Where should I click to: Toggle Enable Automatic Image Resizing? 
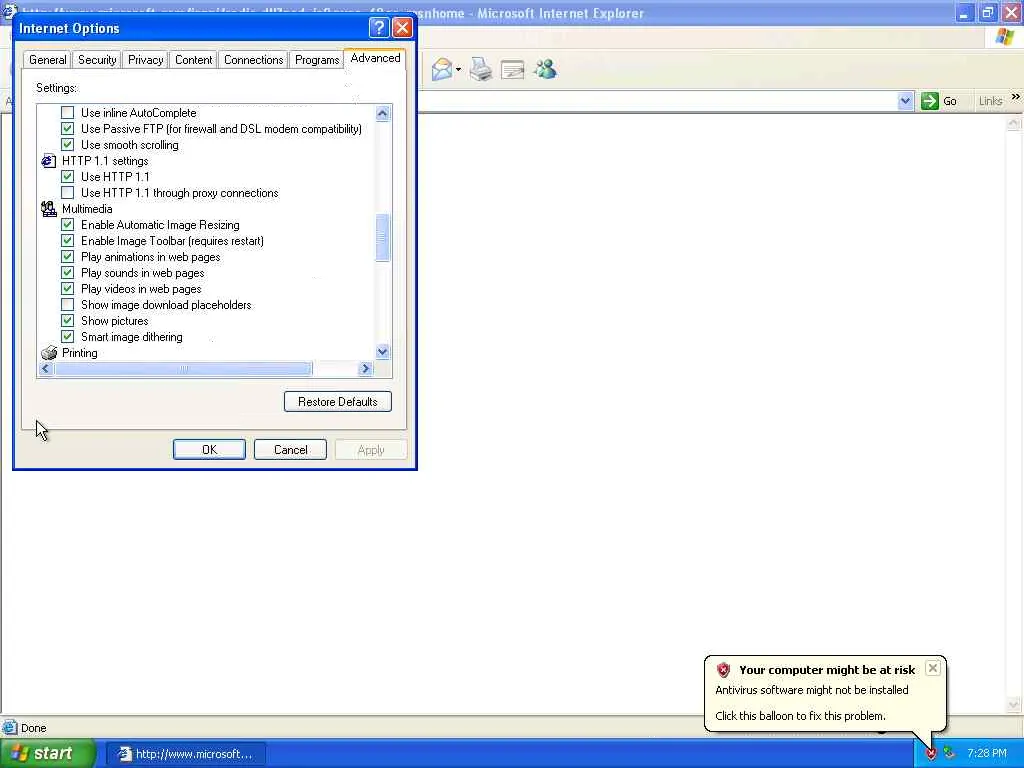(x=67, y=225)
